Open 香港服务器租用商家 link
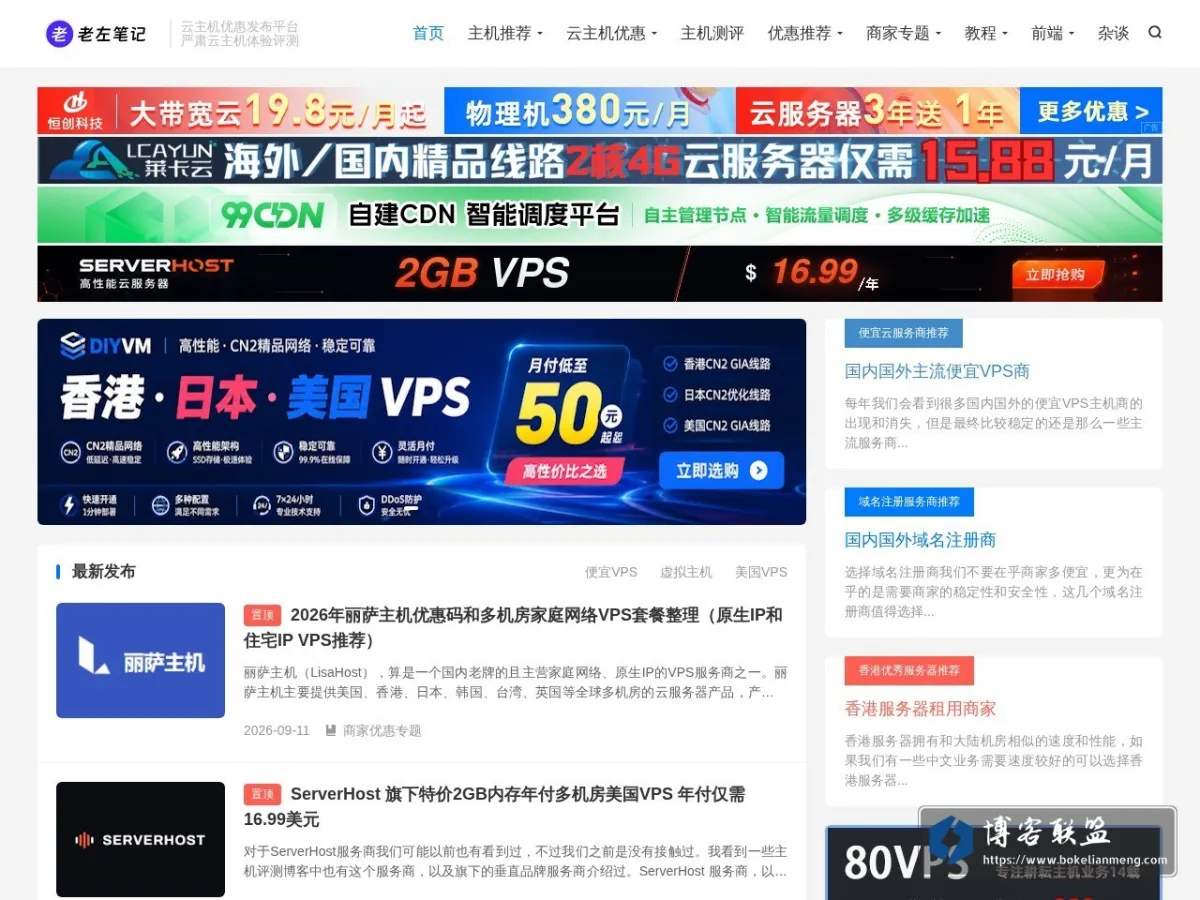Screen dimensions: 1200x900 click(920, 709)
